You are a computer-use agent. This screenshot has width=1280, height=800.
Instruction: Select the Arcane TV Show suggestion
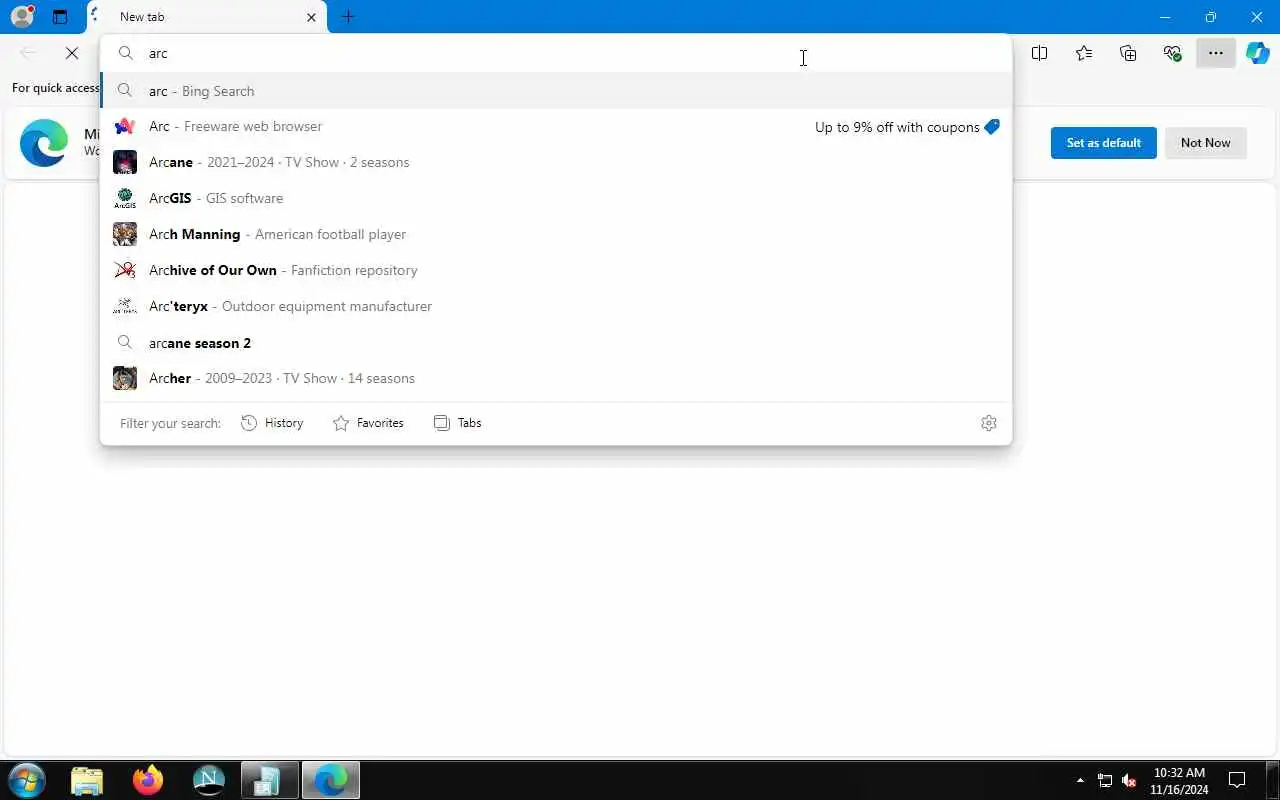pos(556,162)
